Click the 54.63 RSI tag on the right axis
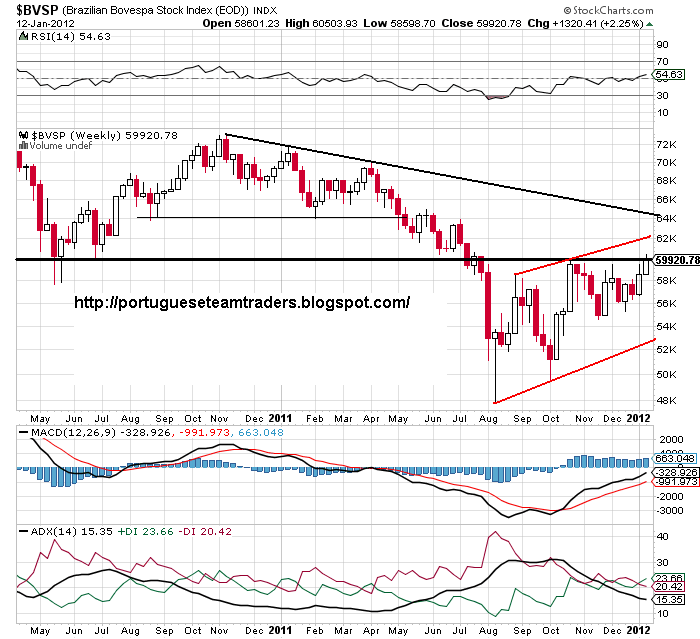This screenshot has height=639, width=700. 669,75
